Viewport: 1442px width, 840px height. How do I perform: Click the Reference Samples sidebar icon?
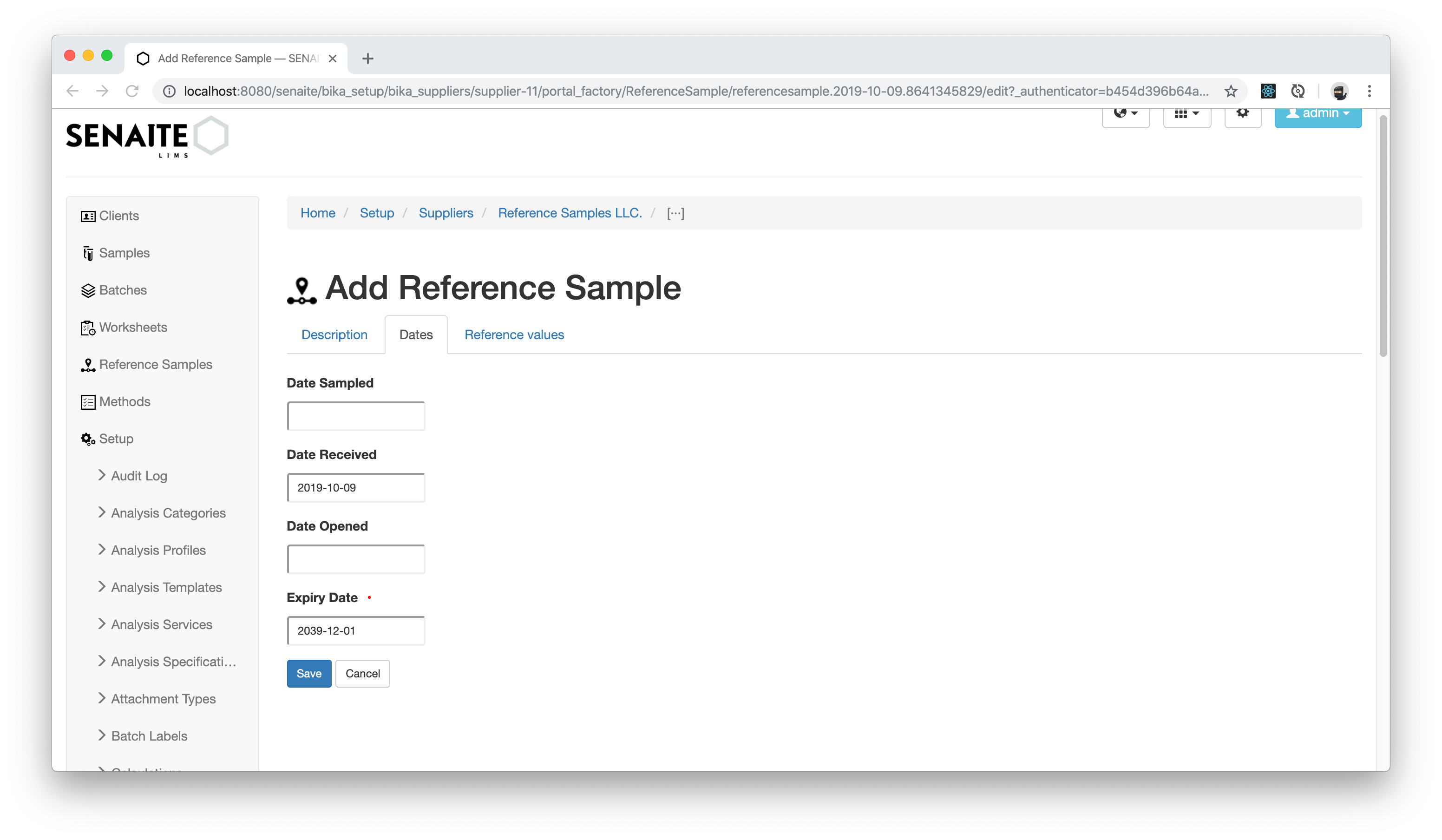click(87, 364)
